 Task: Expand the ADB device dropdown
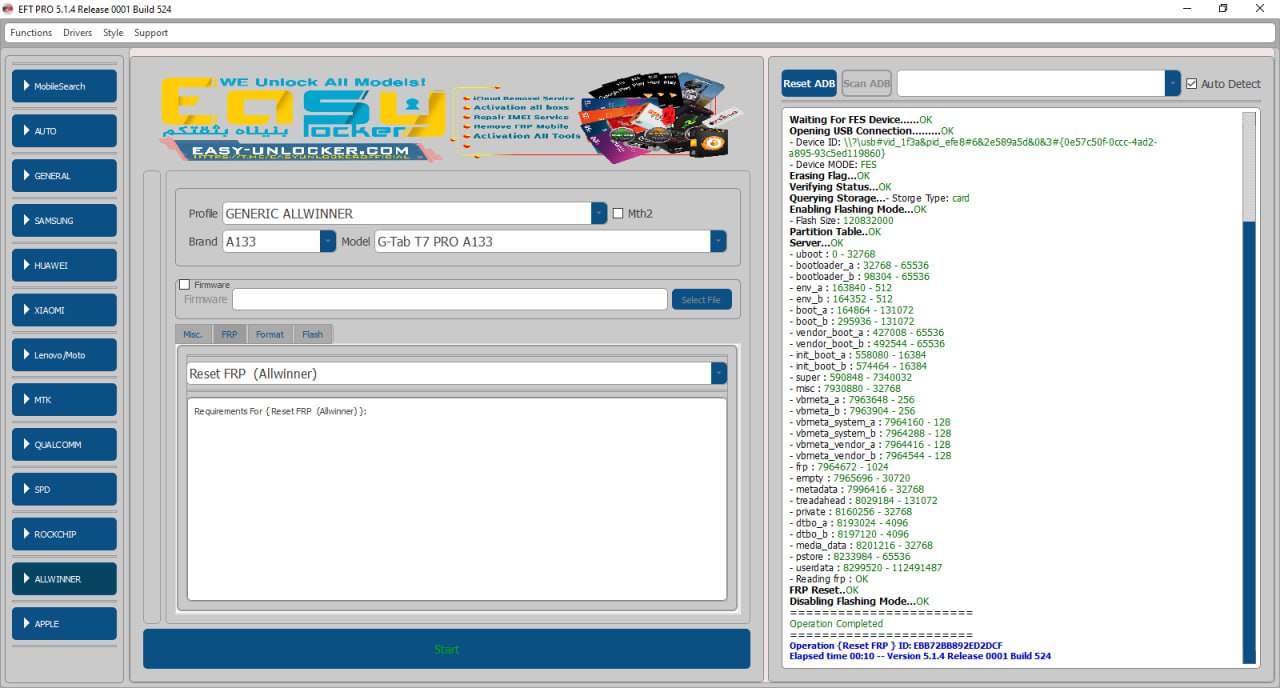click(x=1173, y=84)
